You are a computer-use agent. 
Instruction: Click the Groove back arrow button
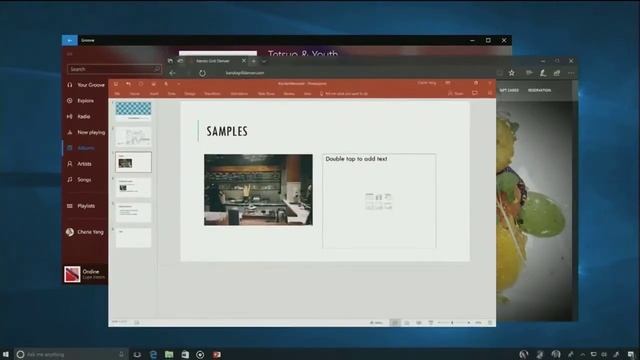(x=69, y=40)
